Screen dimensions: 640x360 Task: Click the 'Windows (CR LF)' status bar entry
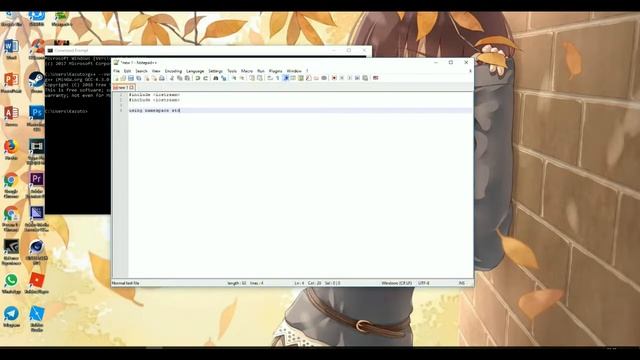pyautogui.click(x=396, y=283)
